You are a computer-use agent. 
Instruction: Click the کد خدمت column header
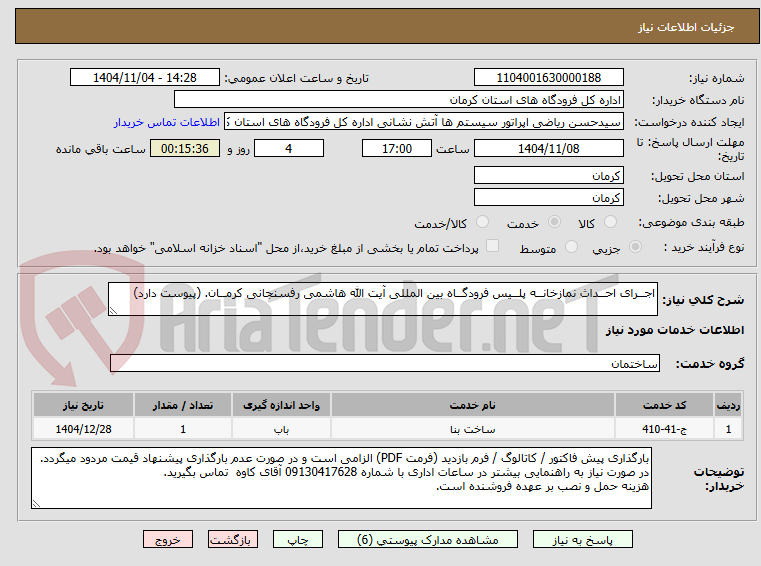click(664, 405)
